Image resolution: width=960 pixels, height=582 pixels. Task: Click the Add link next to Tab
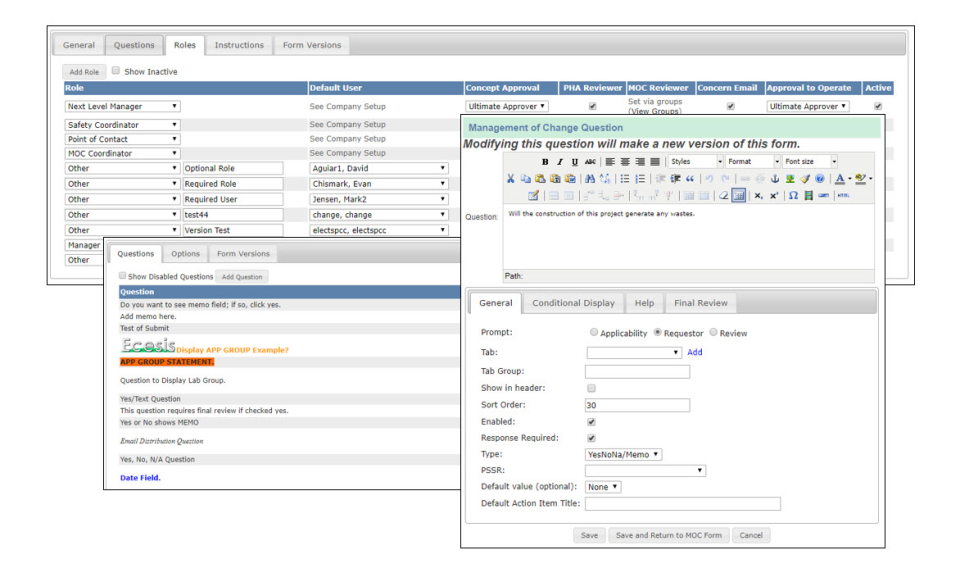(x=694, y=352)
